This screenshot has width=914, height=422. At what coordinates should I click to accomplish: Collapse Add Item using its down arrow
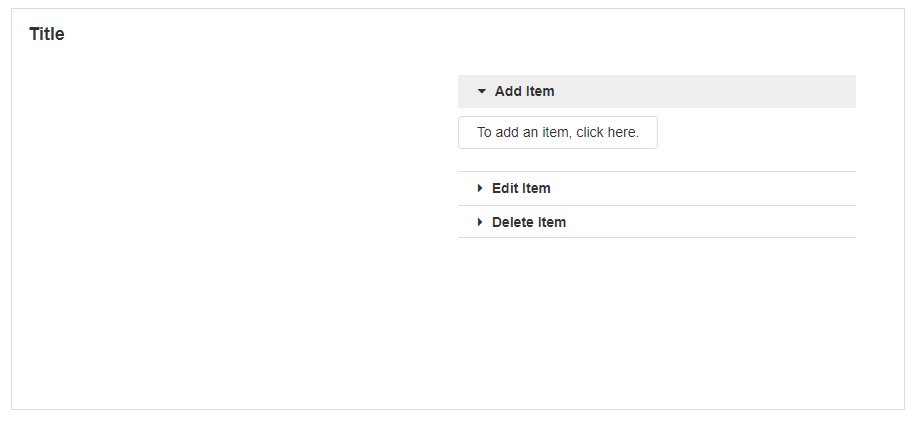482,91
